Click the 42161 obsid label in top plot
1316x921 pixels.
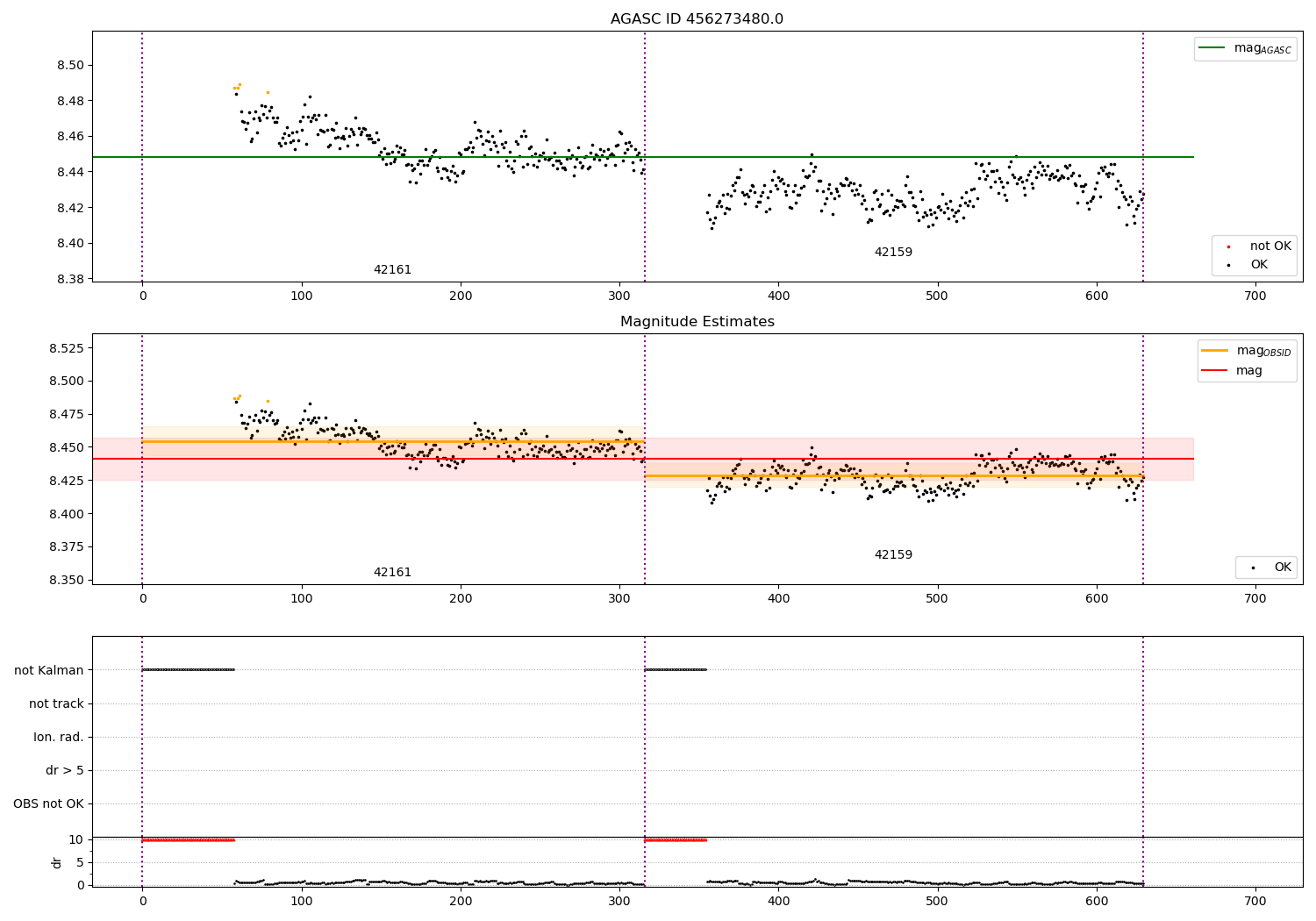[392, 270]
